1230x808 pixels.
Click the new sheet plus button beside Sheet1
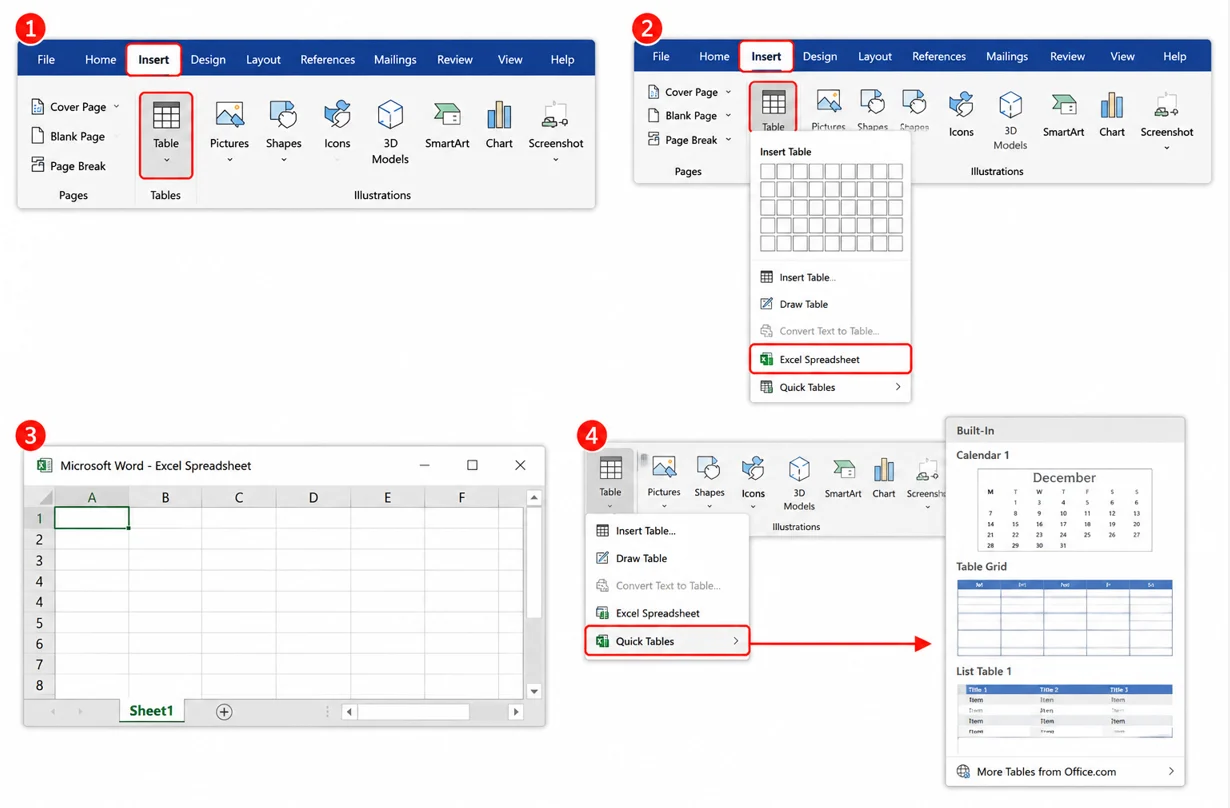click(224, 712)
